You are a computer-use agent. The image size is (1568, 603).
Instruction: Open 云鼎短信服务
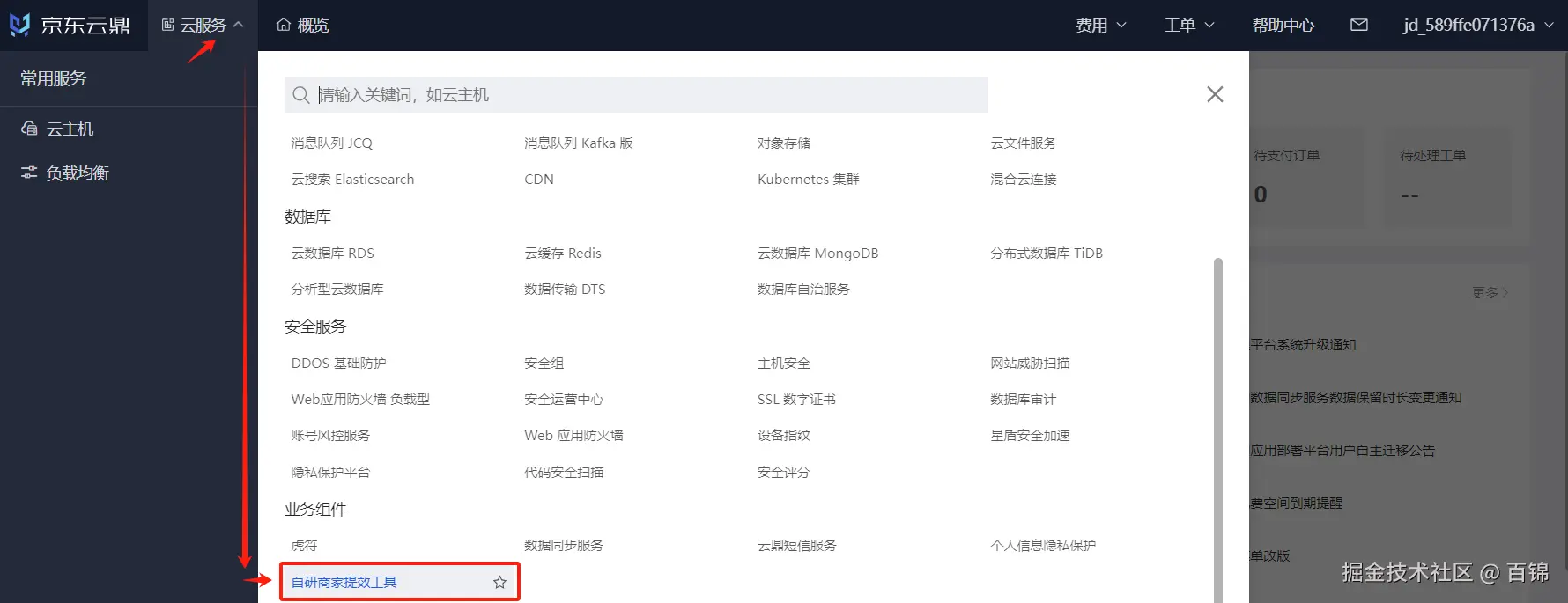tap(797, 546)
